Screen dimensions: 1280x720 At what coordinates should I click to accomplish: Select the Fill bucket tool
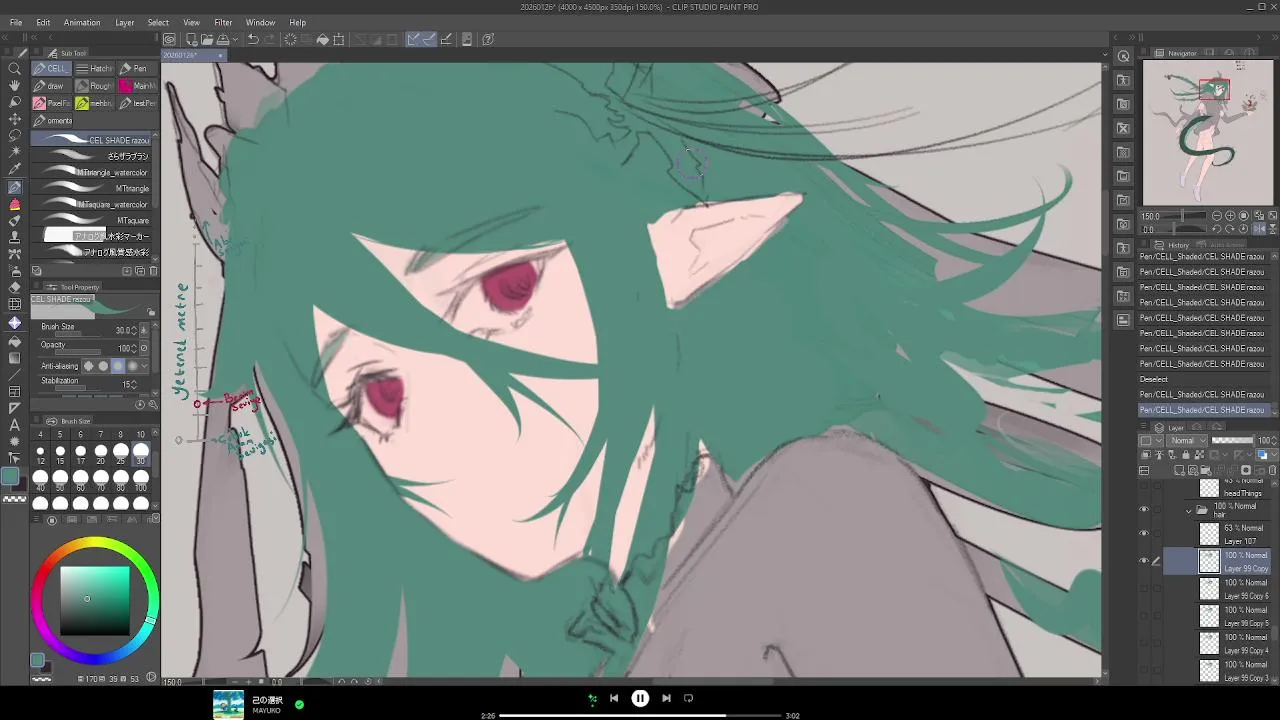click(x=15, y=340)
